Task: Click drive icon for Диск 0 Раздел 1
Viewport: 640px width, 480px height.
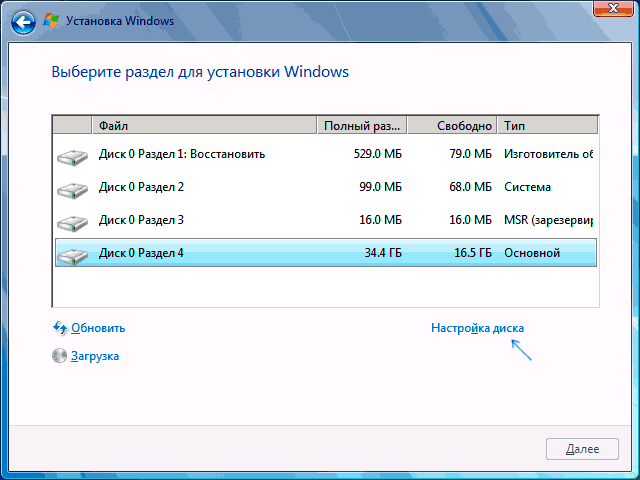Action: (x=72, y=157)
